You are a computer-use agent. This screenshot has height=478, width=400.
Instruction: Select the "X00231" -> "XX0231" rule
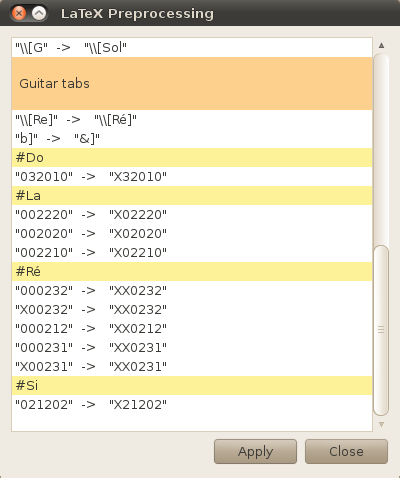click(x=192, y=366)
